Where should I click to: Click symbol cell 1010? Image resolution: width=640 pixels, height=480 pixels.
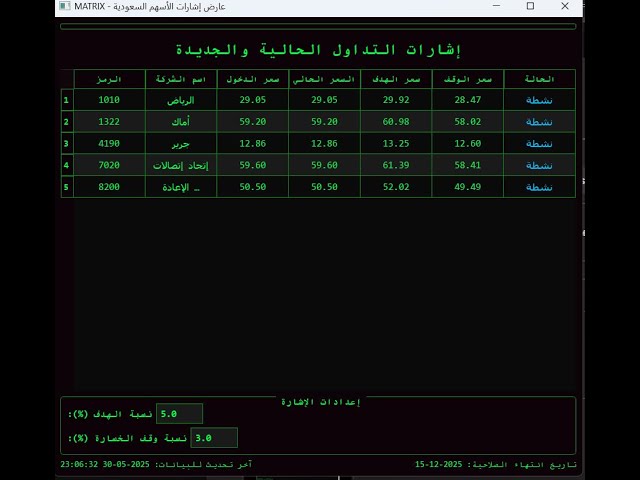point(109,100)
